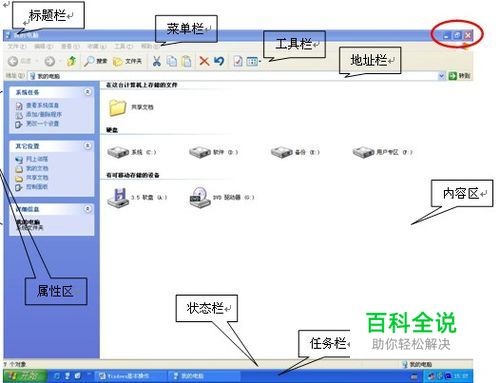500x383 pixels.
Task: Select the 系统 (C:) drive
Action: [131, 152]
